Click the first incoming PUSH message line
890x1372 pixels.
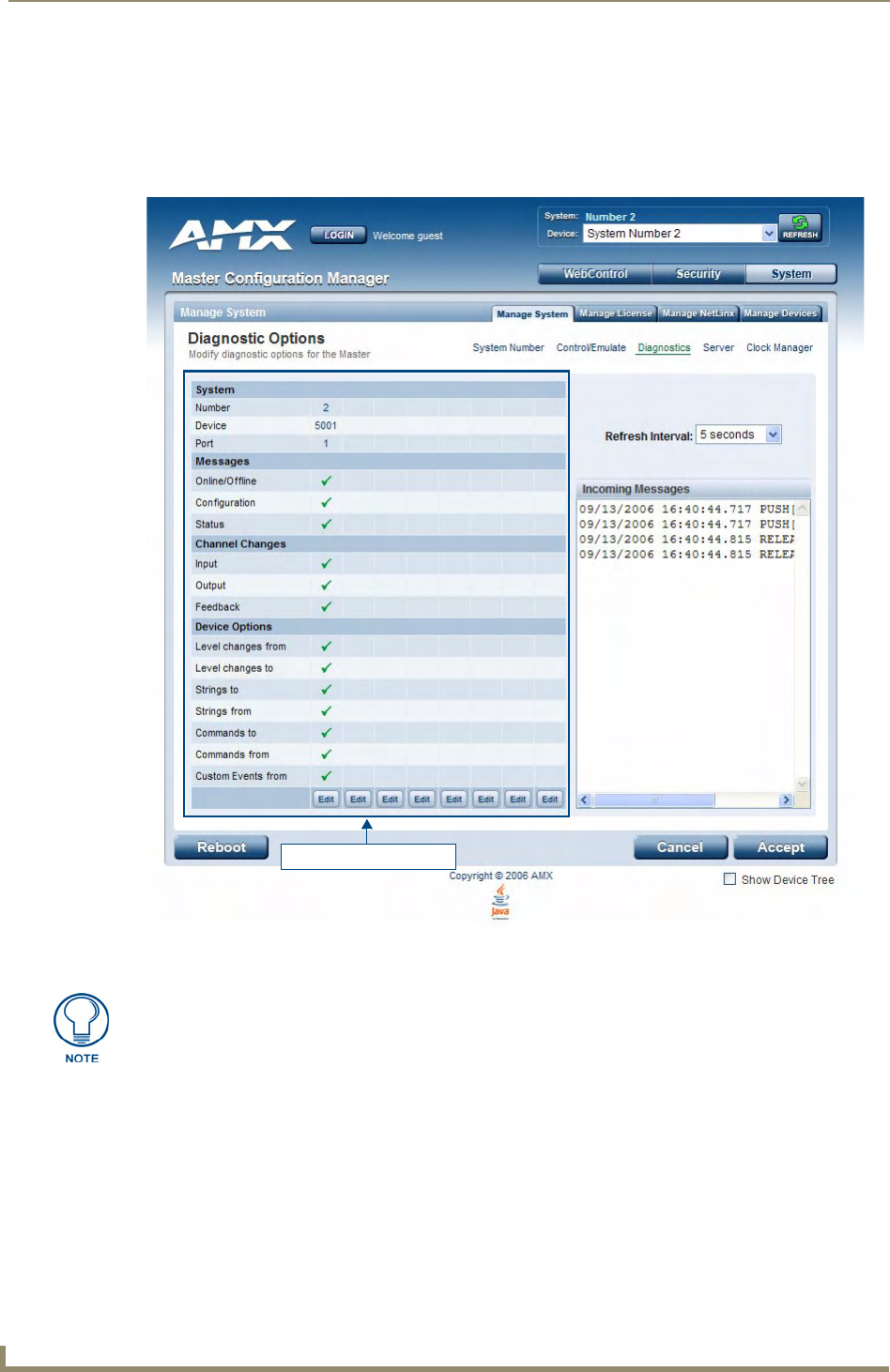[686, 510]
